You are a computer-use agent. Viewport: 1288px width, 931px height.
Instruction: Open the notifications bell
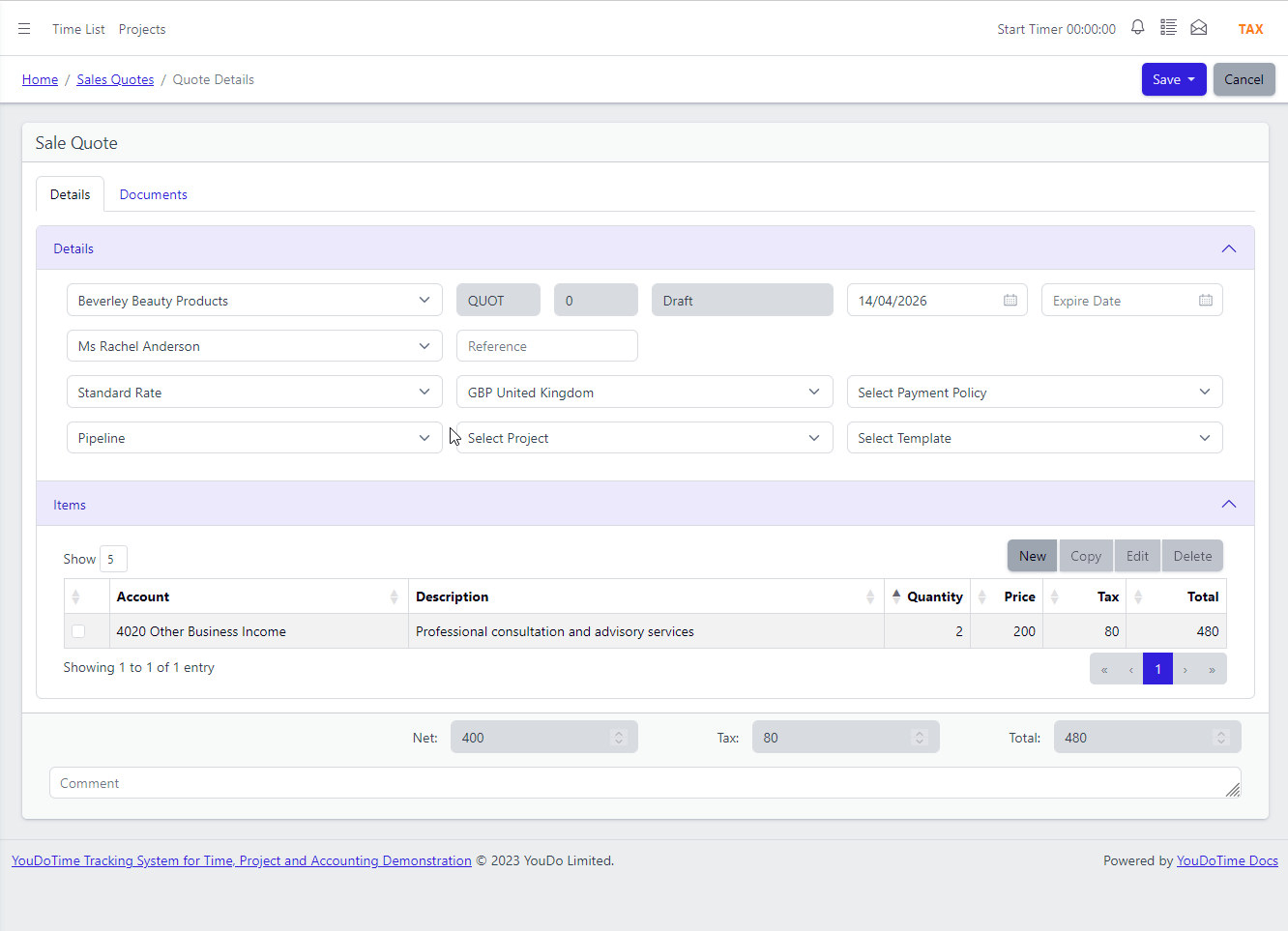coord(1138,28)
